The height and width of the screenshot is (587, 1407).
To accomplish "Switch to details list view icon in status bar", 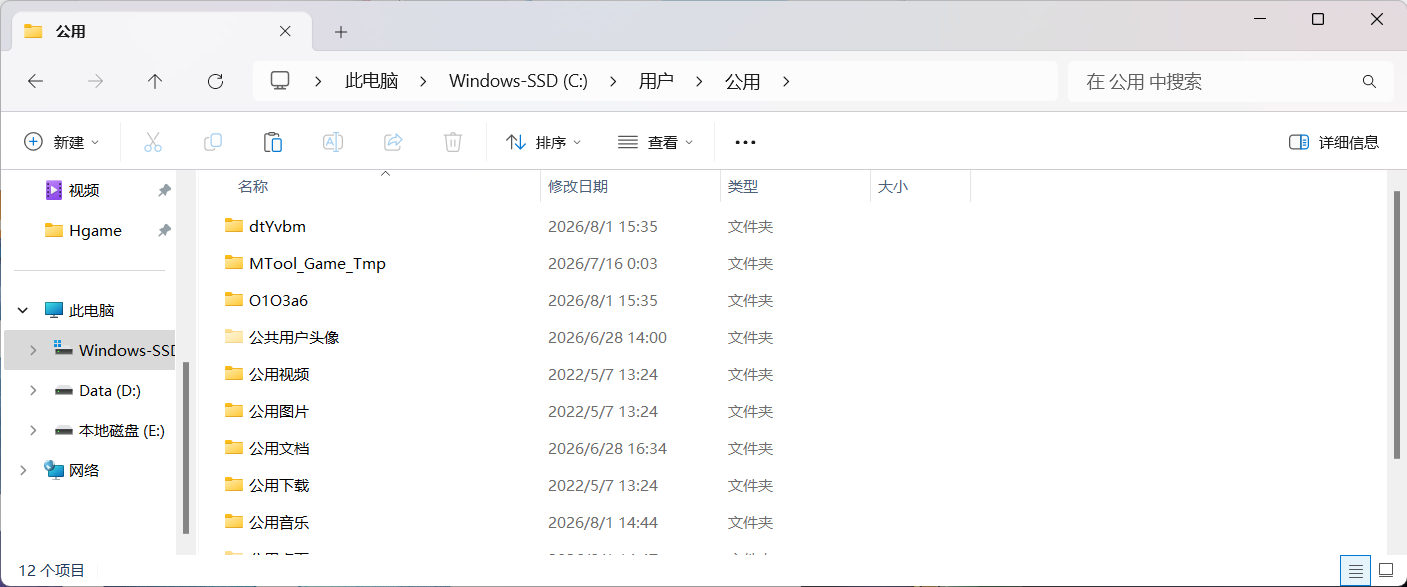I will pos(1356,571).
